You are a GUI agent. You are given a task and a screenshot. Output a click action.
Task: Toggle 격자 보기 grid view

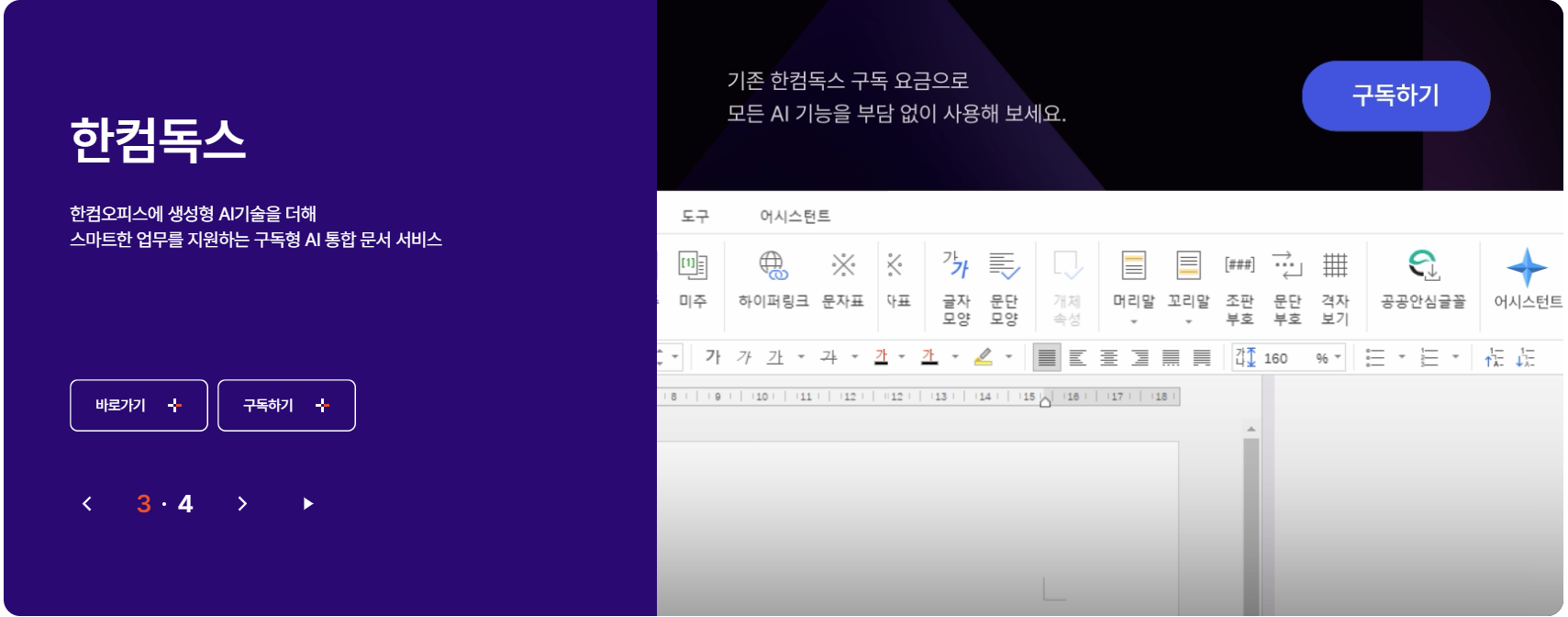pyautogui.click(x=1335, y=287)
